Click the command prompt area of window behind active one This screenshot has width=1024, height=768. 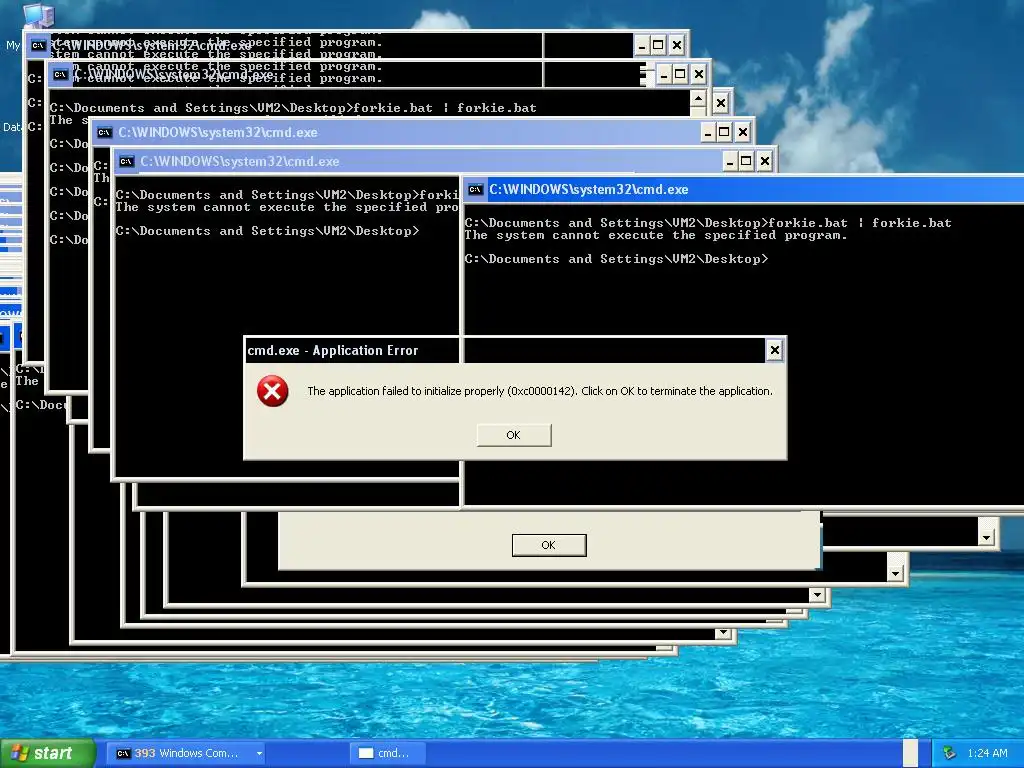(287, 327)
